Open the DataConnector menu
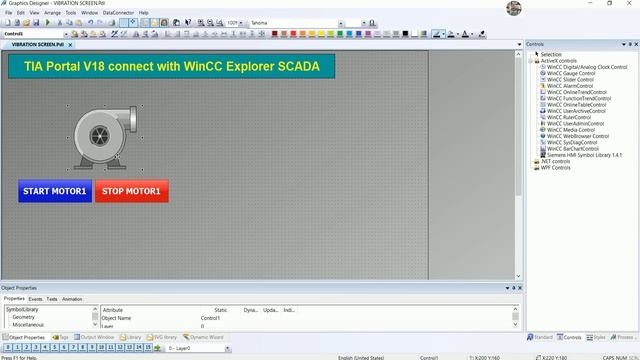640x360 pixels. coord(118,13)
